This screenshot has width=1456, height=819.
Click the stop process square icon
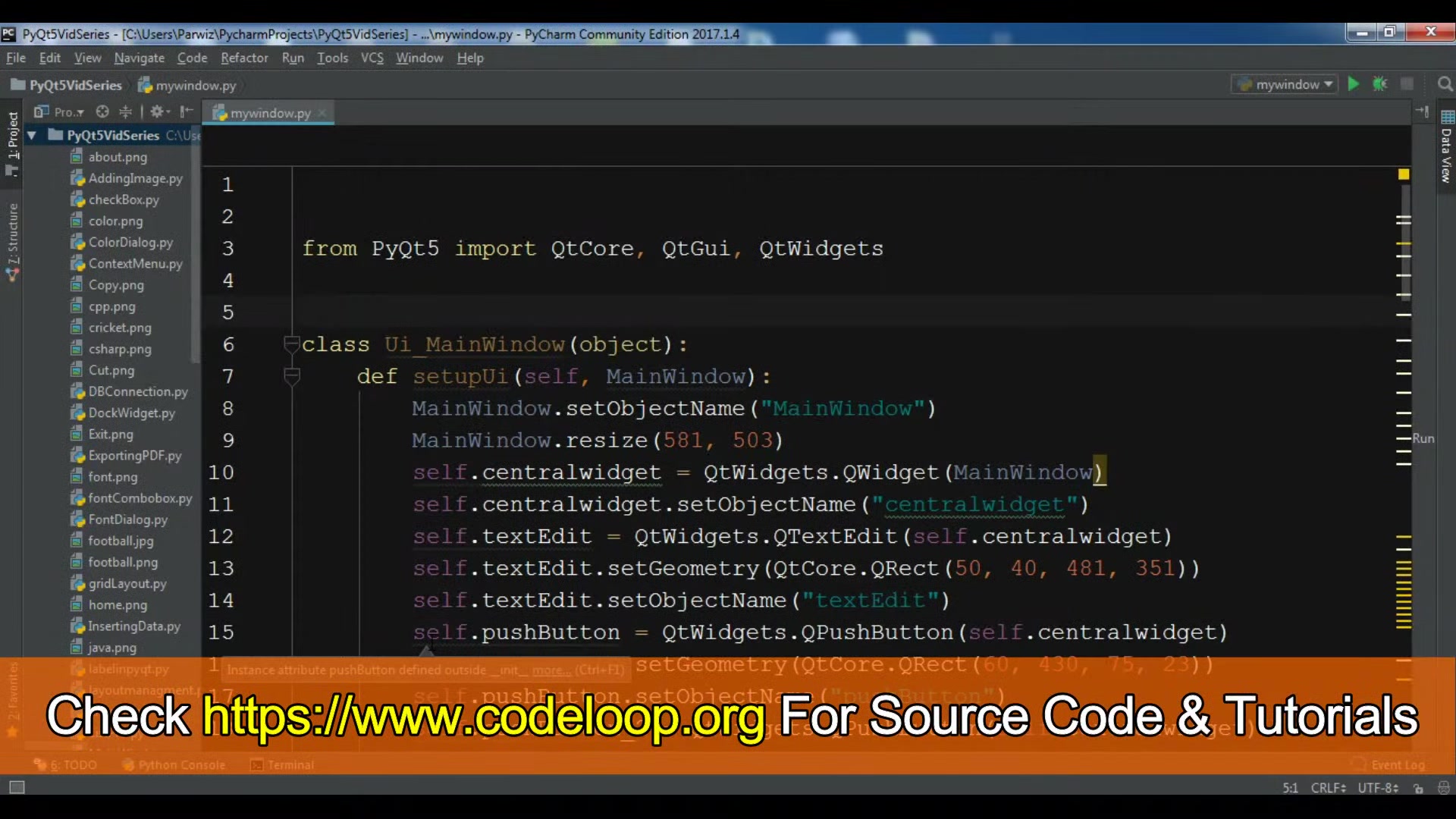click(x=1407, y=84)
